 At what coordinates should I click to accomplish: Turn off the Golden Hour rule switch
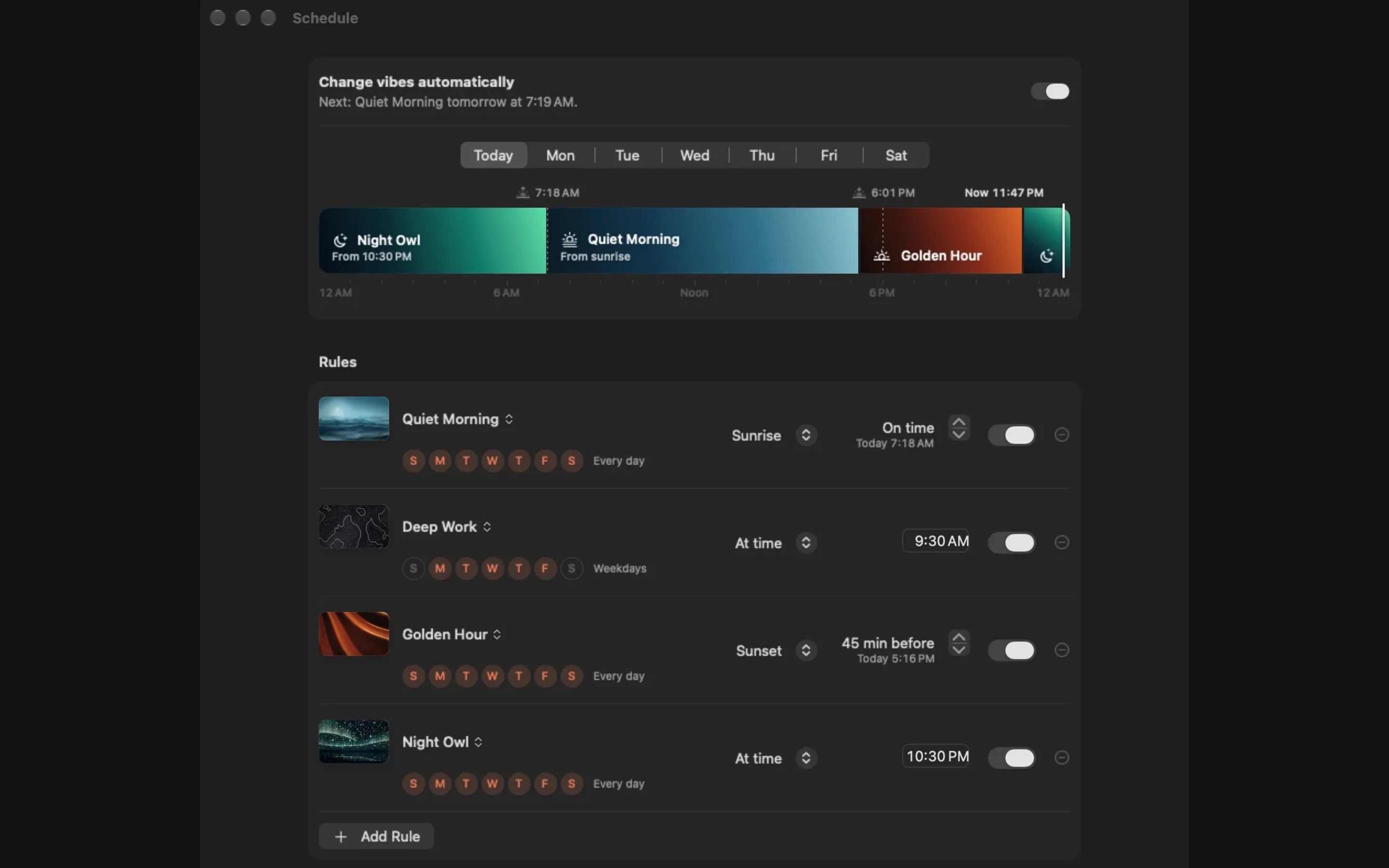(x=1011, y=650)
